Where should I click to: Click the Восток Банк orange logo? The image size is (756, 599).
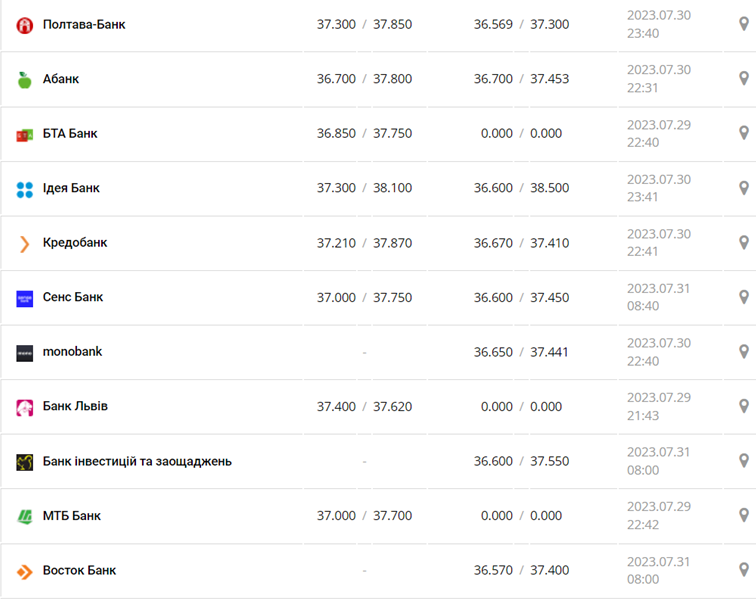[x=25, y=571]
